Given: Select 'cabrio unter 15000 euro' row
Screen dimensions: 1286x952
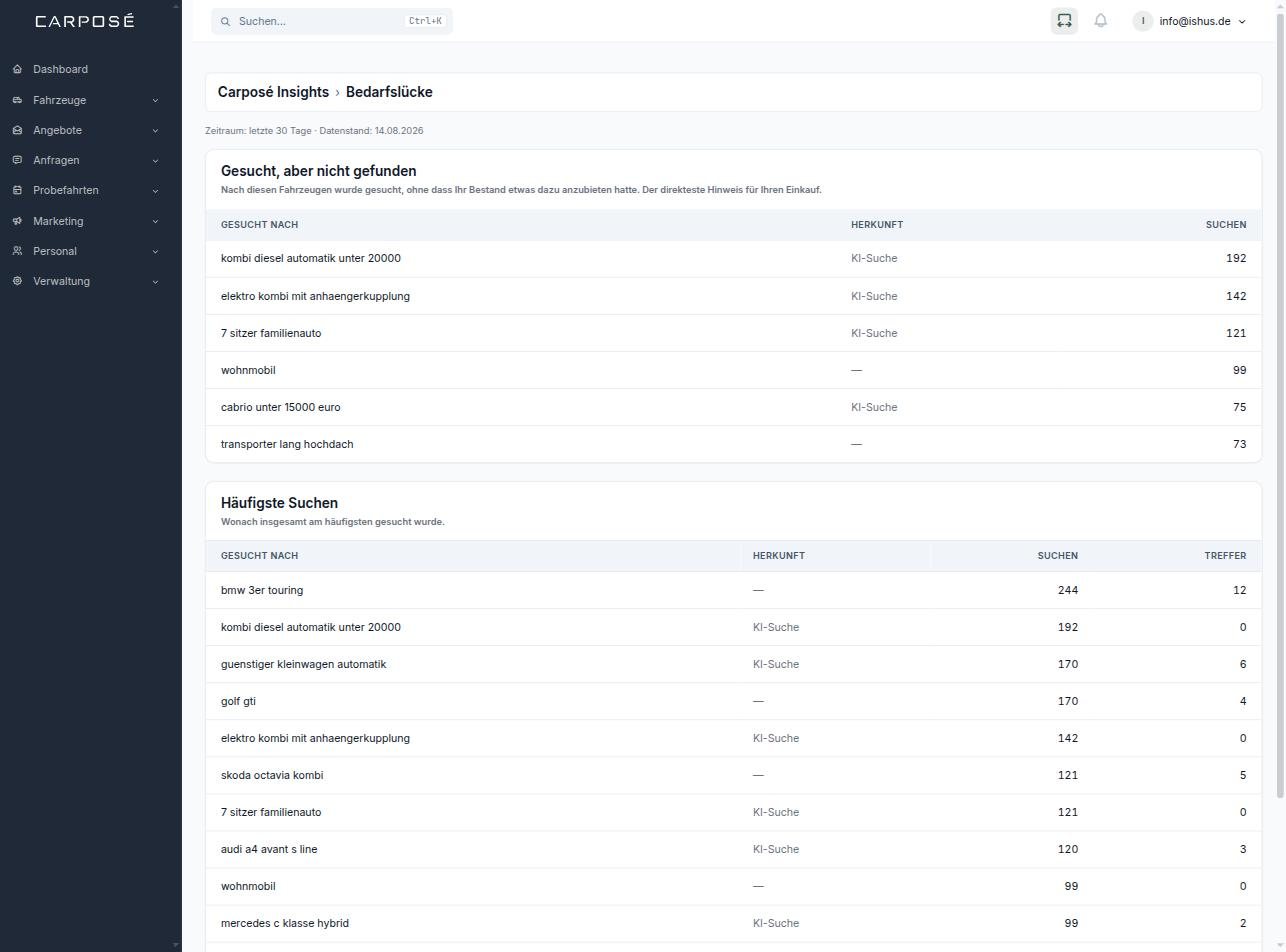Looking at the screenshot, I should point(733,407).
